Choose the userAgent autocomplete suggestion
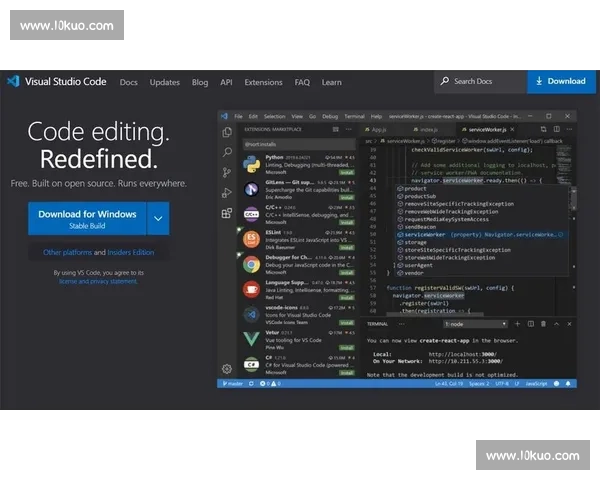Screen dimensions: 600x480 click(x=481, y=265)
